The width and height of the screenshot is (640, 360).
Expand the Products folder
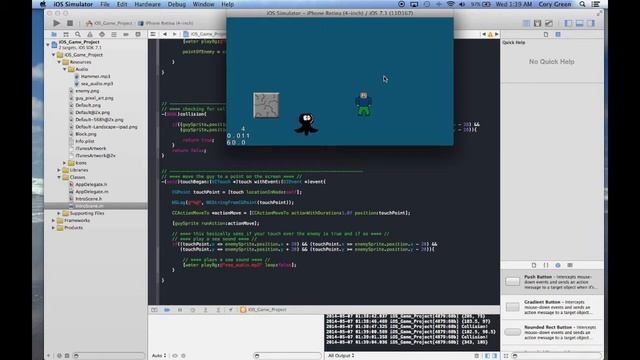[x=53, y=228]
